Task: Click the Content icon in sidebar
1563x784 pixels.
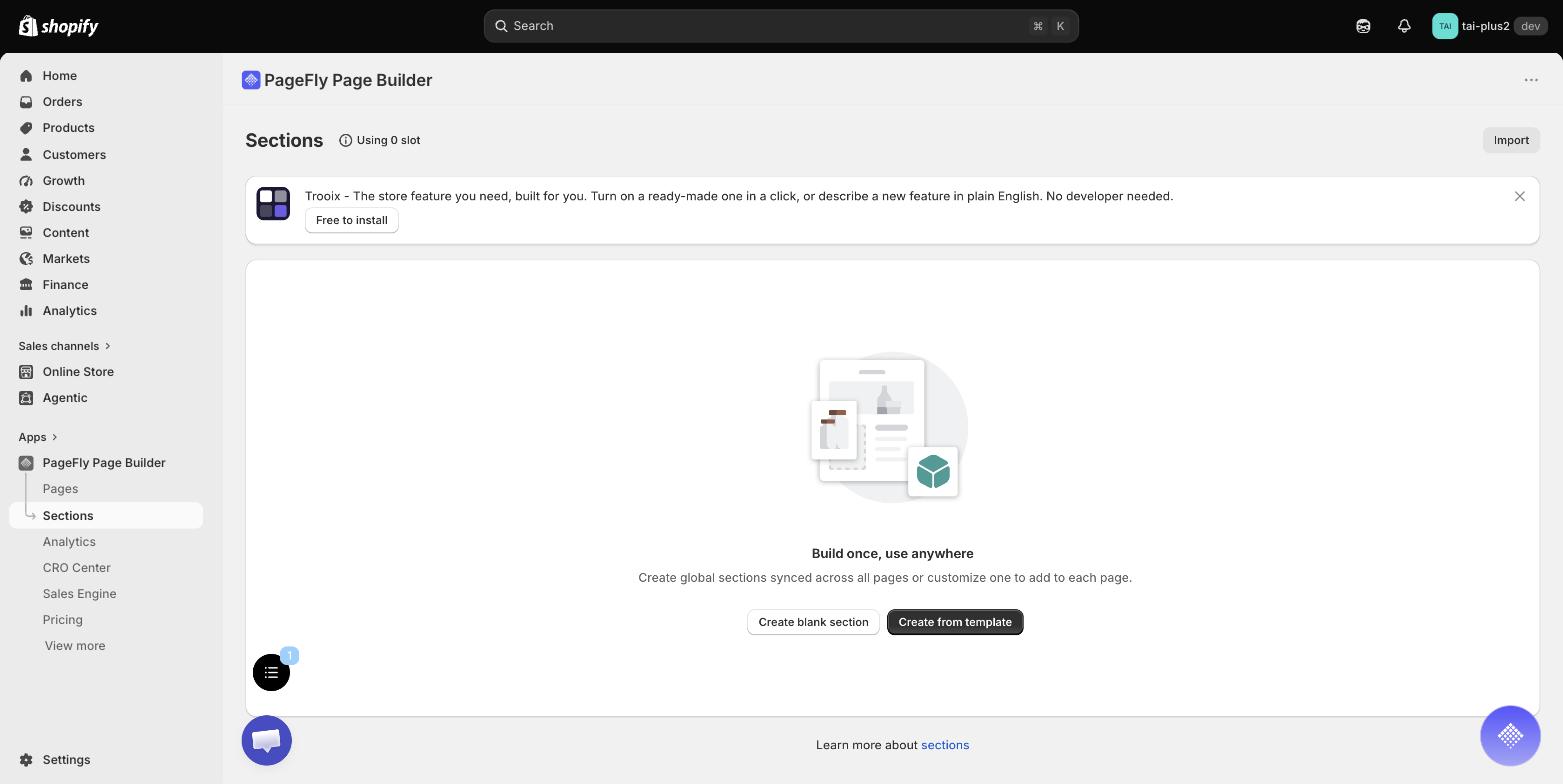Action: click(26, 233)
